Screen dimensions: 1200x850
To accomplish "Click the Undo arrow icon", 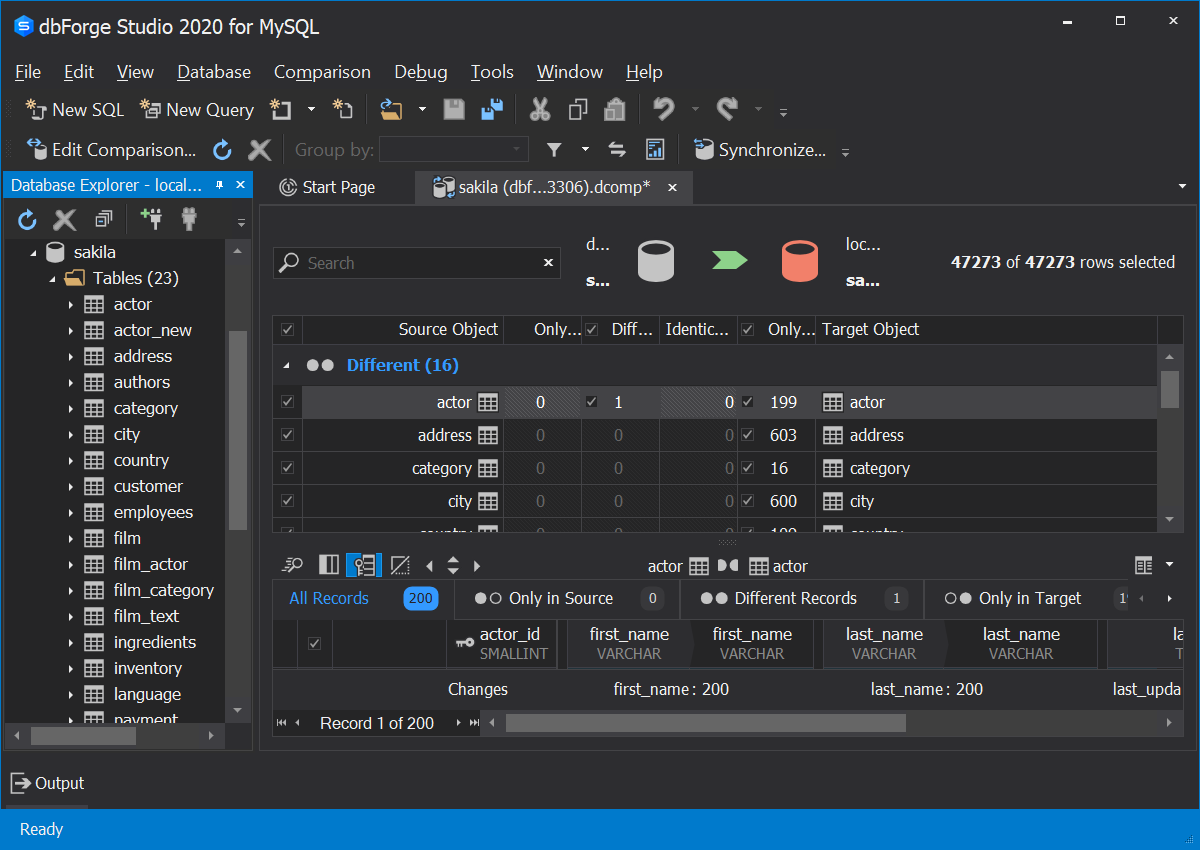I will (x=663, y=109).
